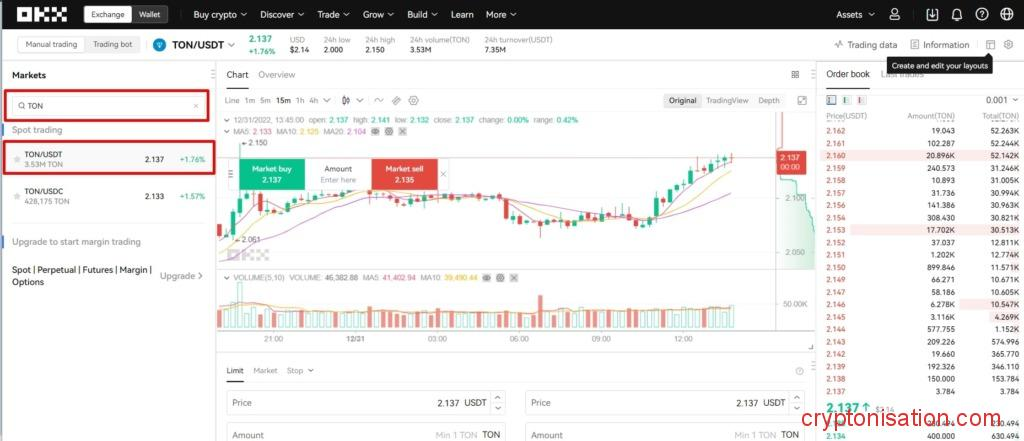Click the layout editor icon
The height and width of the screenshot is (441, 1024).
pos(990,45)
